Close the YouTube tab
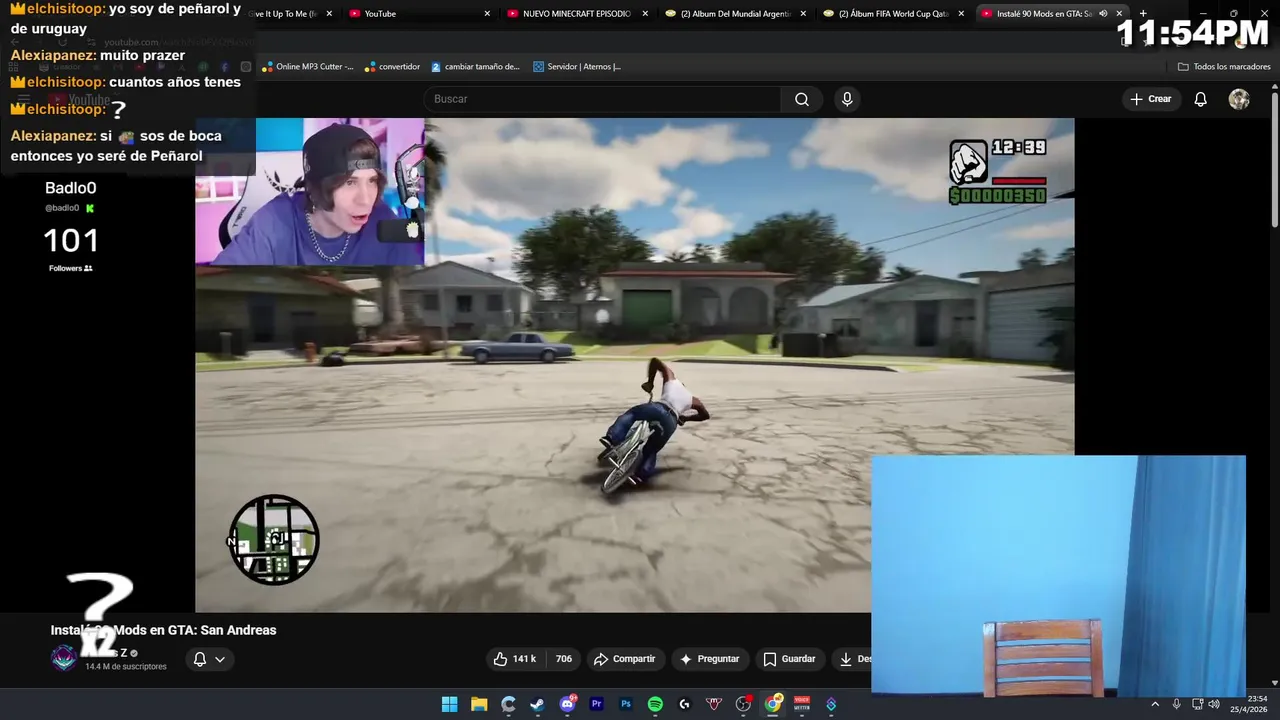 [487, 14]
